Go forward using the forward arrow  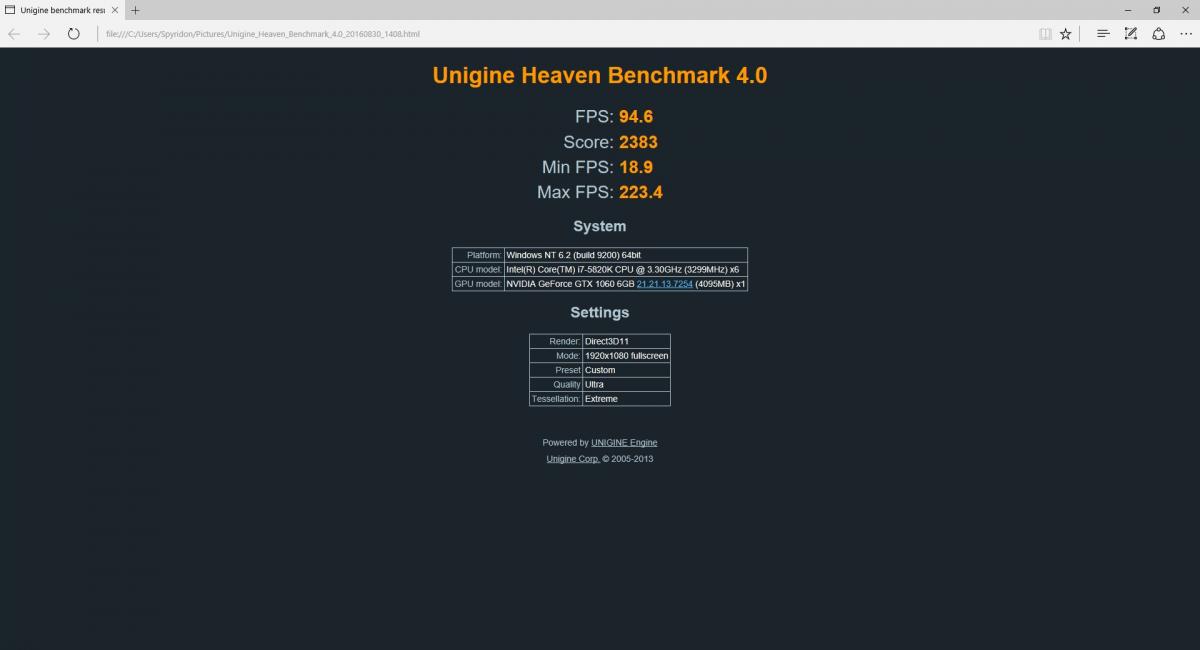click(x=44, y=34)
